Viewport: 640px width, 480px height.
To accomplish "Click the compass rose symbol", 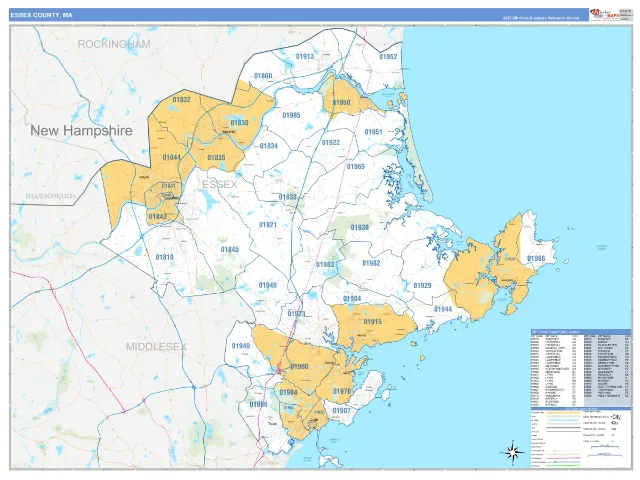I will (512, 452).
